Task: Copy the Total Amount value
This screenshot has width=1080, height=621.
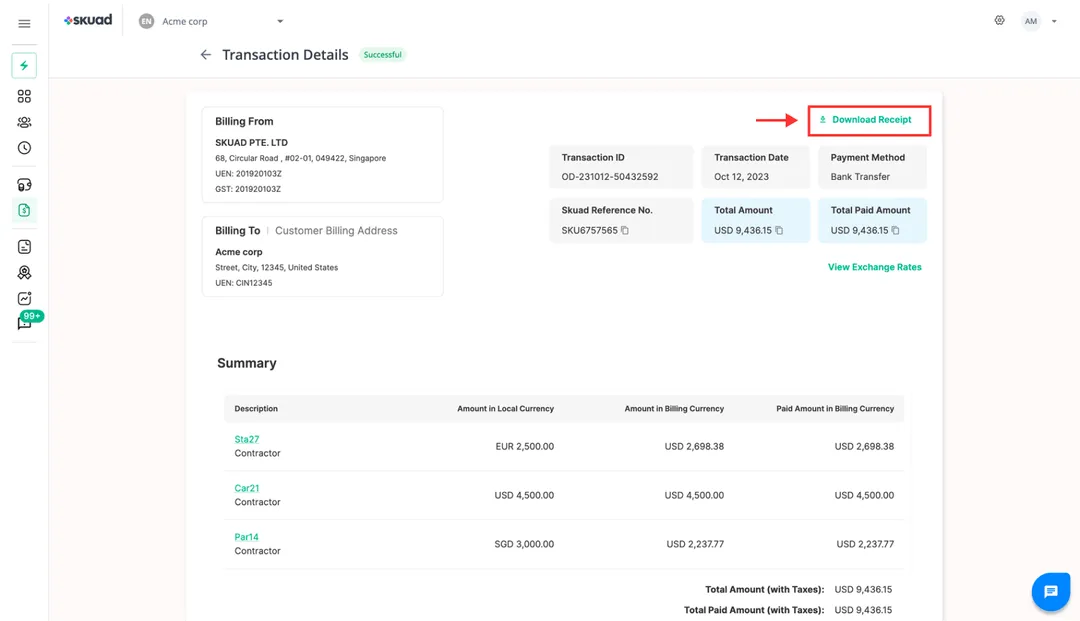Action: pyautogui.click(x=779, y=231)
